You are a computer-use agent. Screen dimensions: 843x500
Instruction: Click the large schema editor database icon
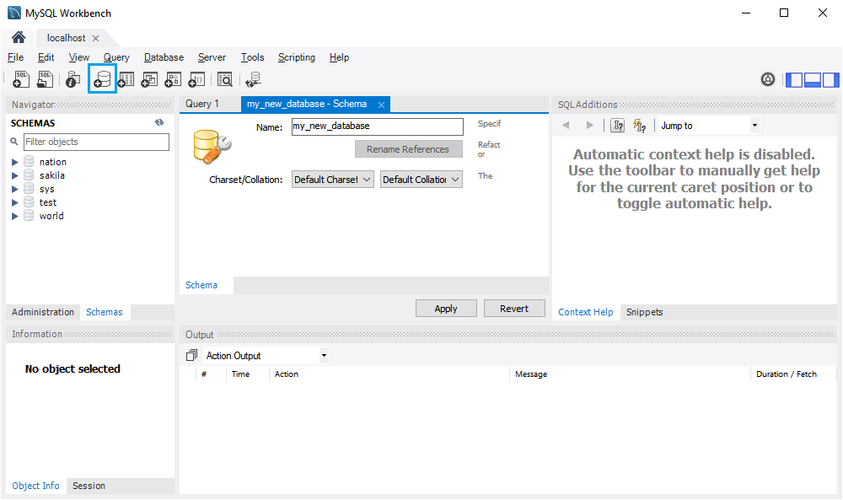[x=212, y=146]
